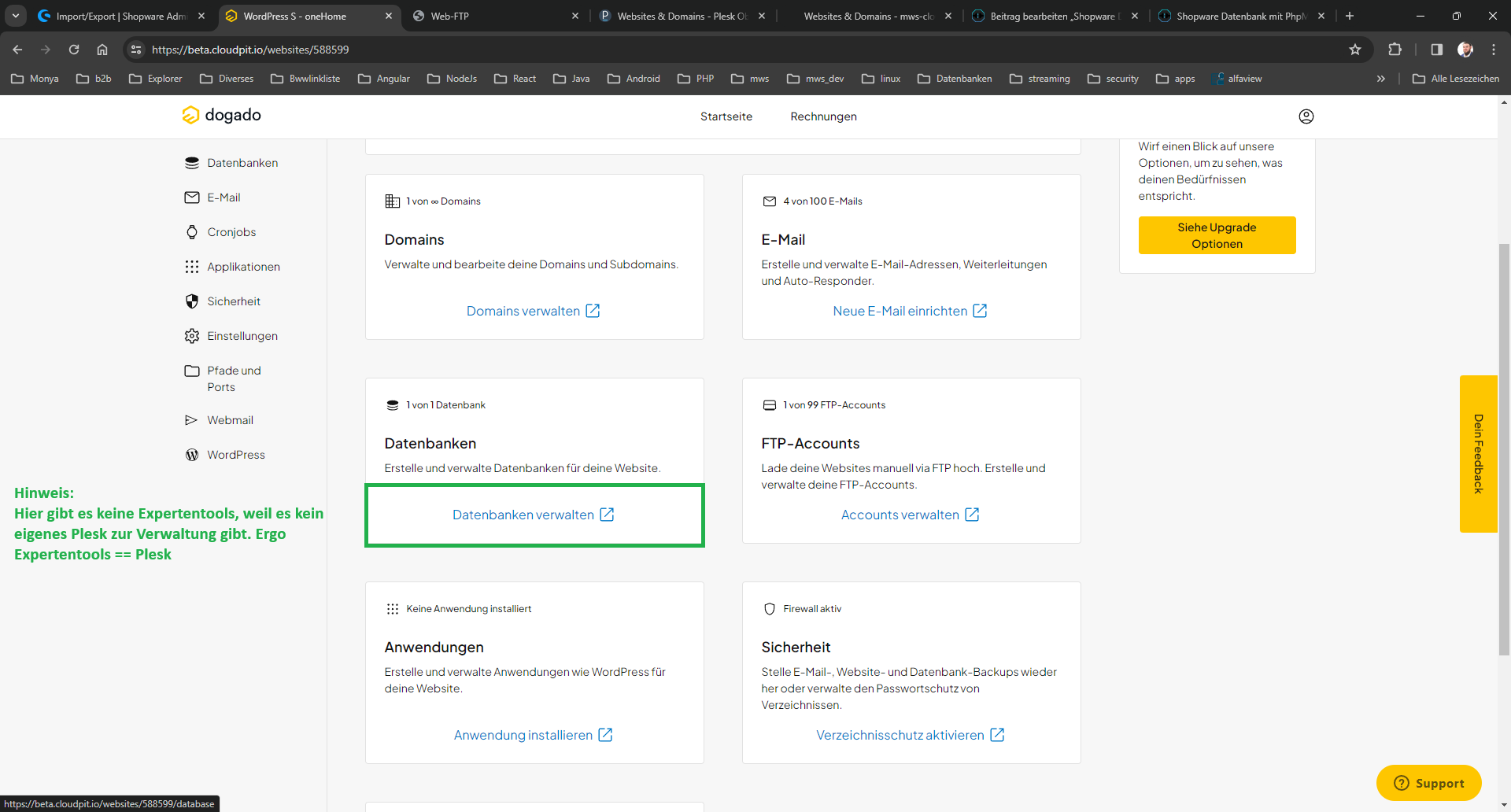Toggle the browser side panel

point(1436,50)
